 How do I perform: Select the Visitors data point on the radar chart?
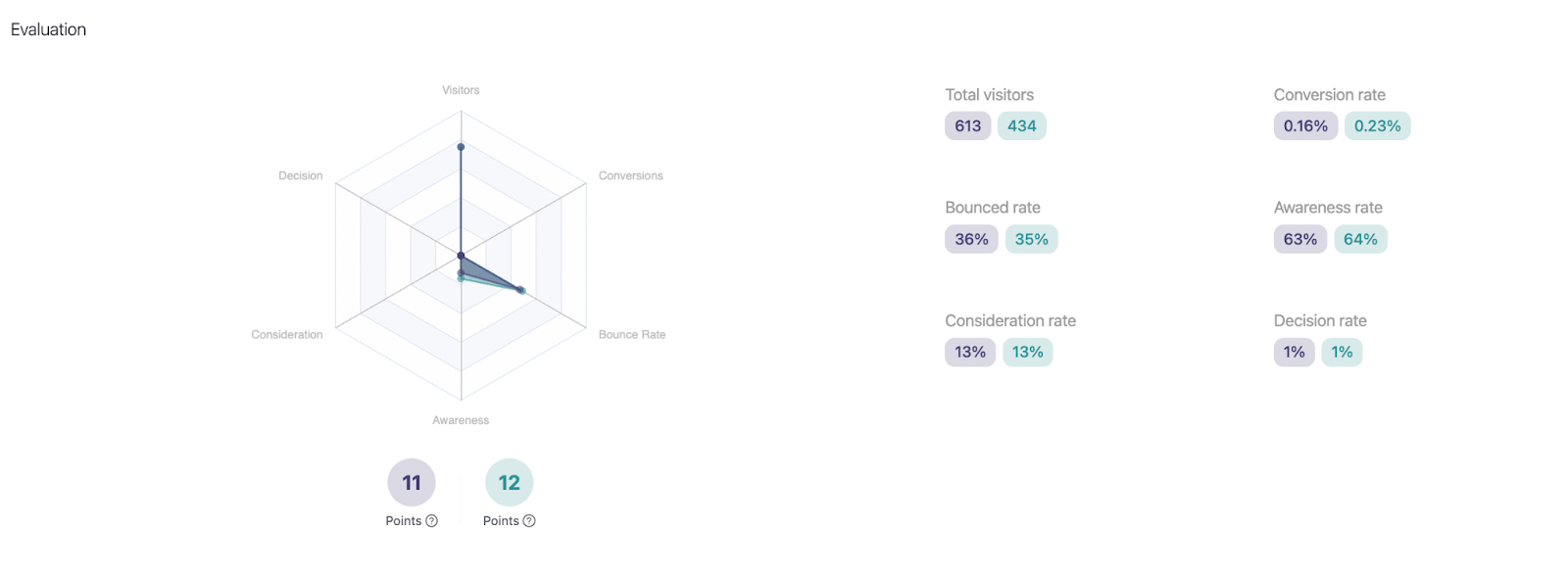pos(461,147)
